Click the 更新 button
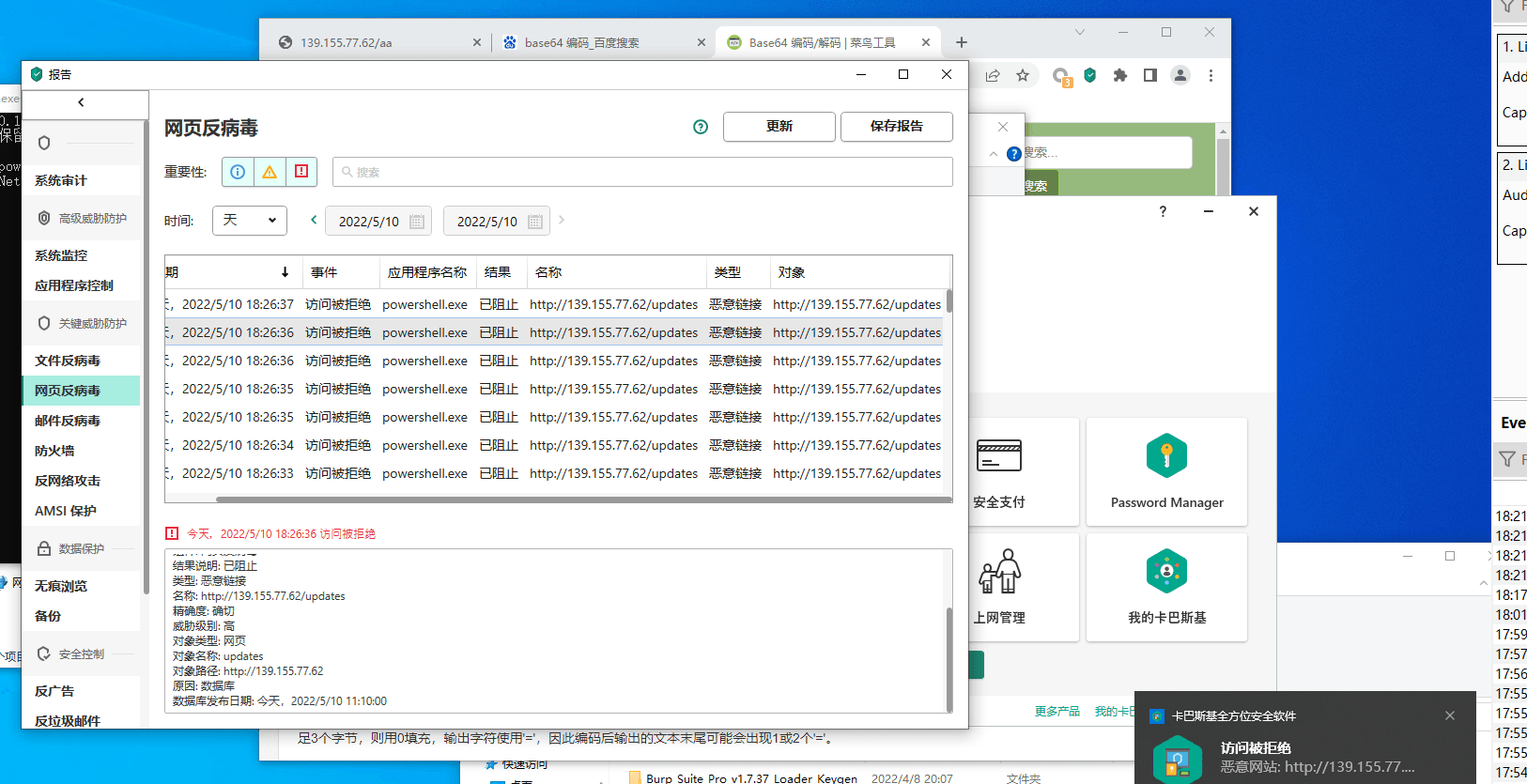1527x784 pixels. (779, 127)
